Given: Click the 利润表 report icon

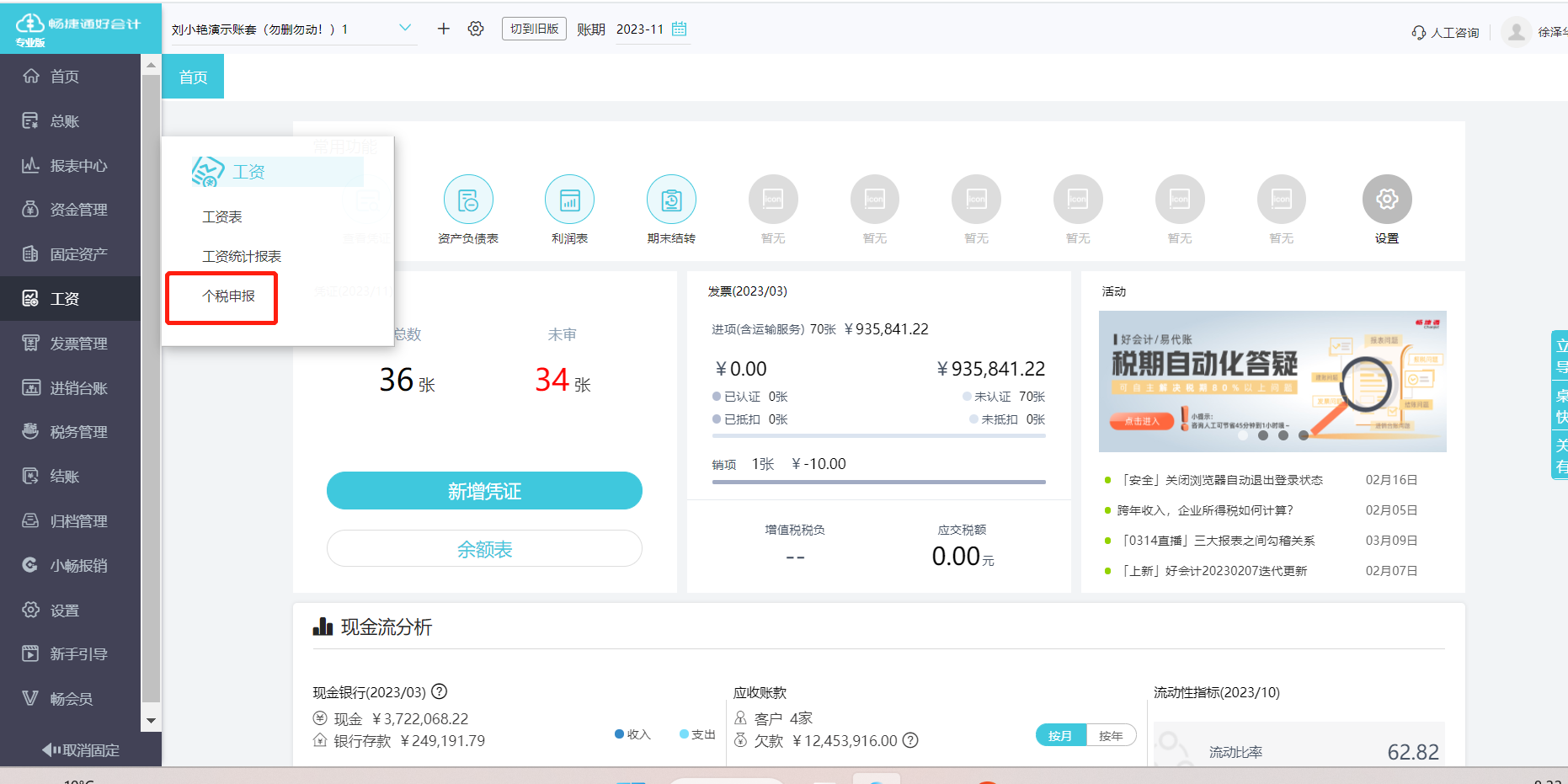Looking at the screenshot, I should [x=569, y=200].
